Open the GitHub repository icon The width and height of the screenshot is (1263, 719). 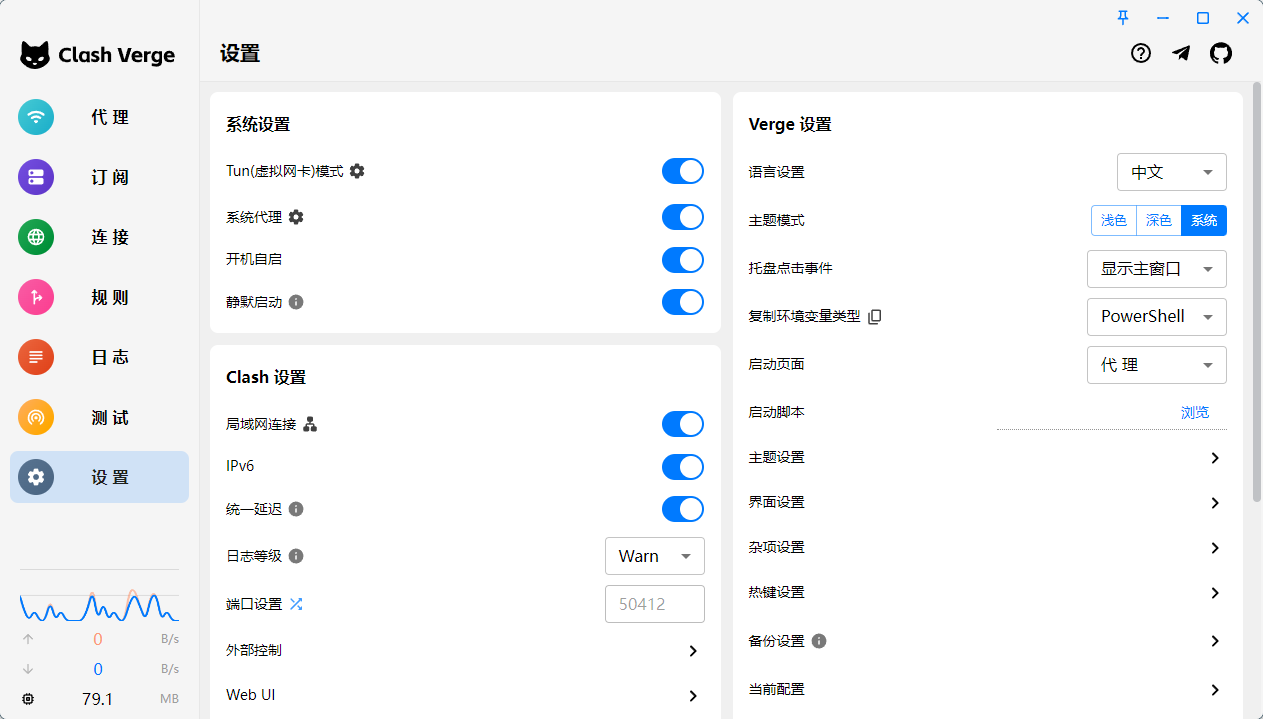pos(1221,54)
